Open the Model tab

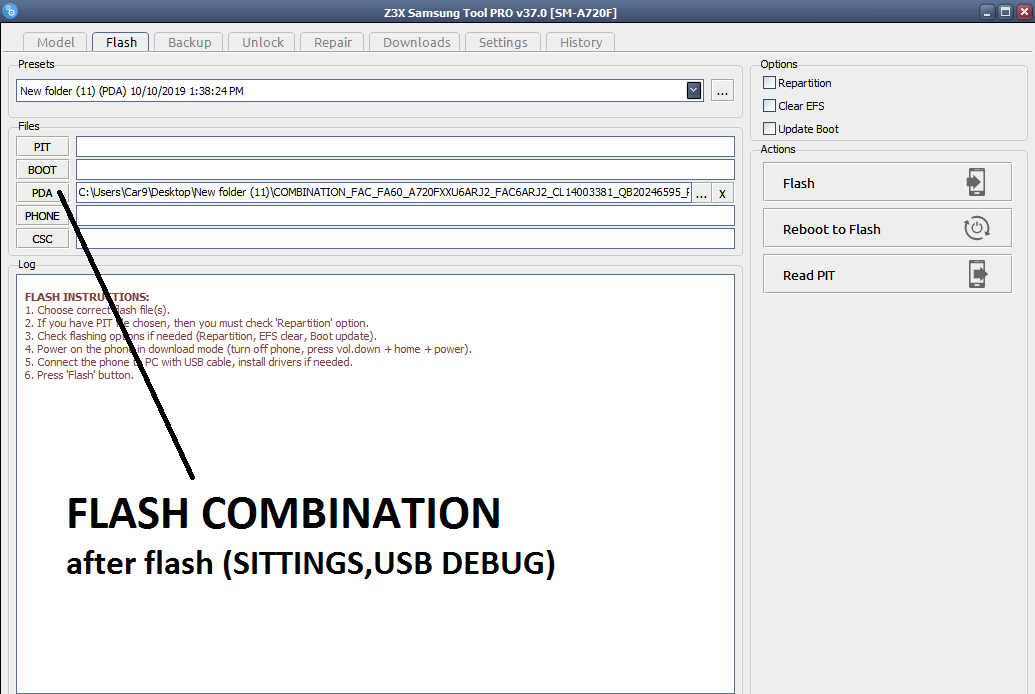pyautogui.click(x=55, y=42)
